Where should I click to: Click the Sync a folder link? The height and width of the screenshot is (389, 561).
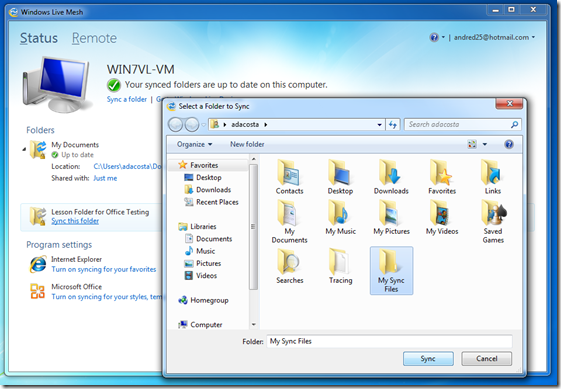(x=127, y=99)
